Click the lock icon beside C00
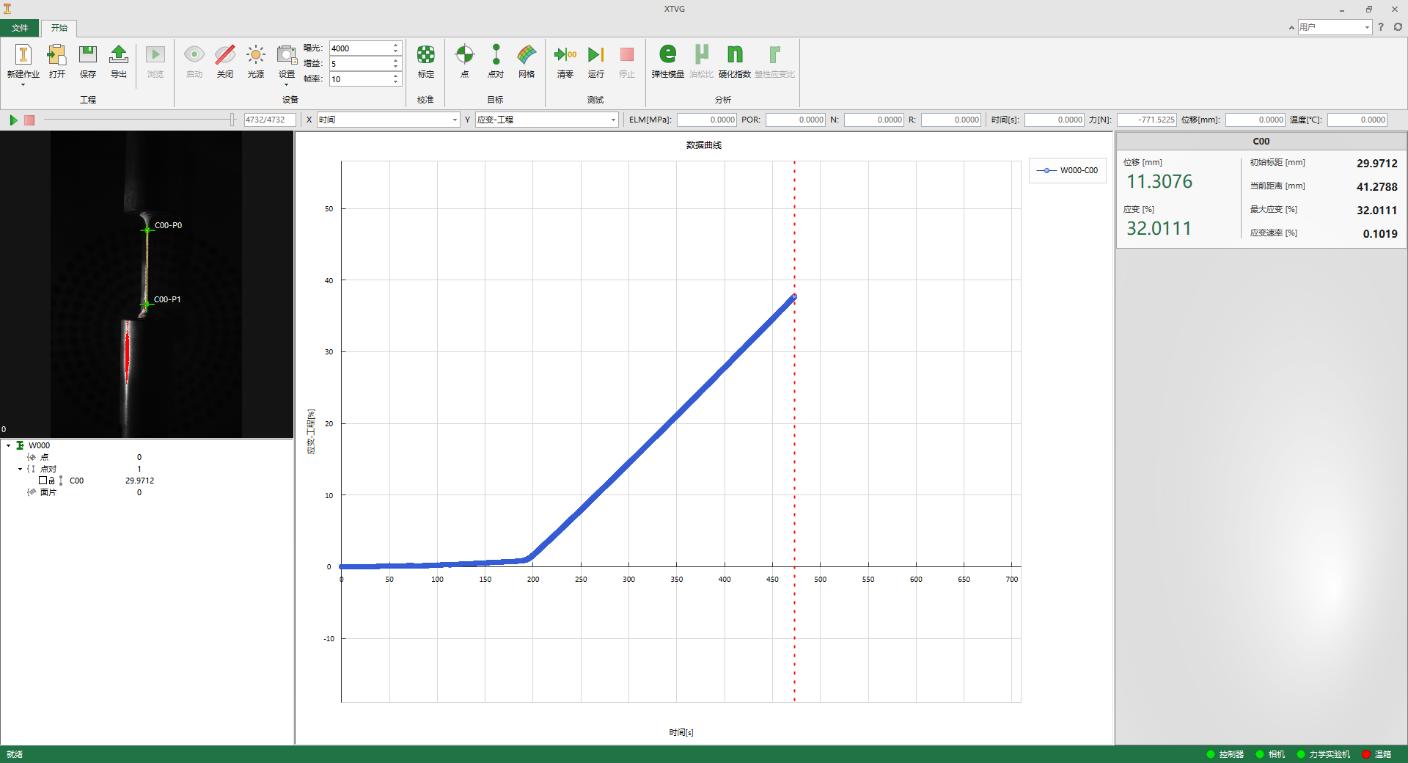The height and width of the screenshot is (763, 1408). pos(51,481)
